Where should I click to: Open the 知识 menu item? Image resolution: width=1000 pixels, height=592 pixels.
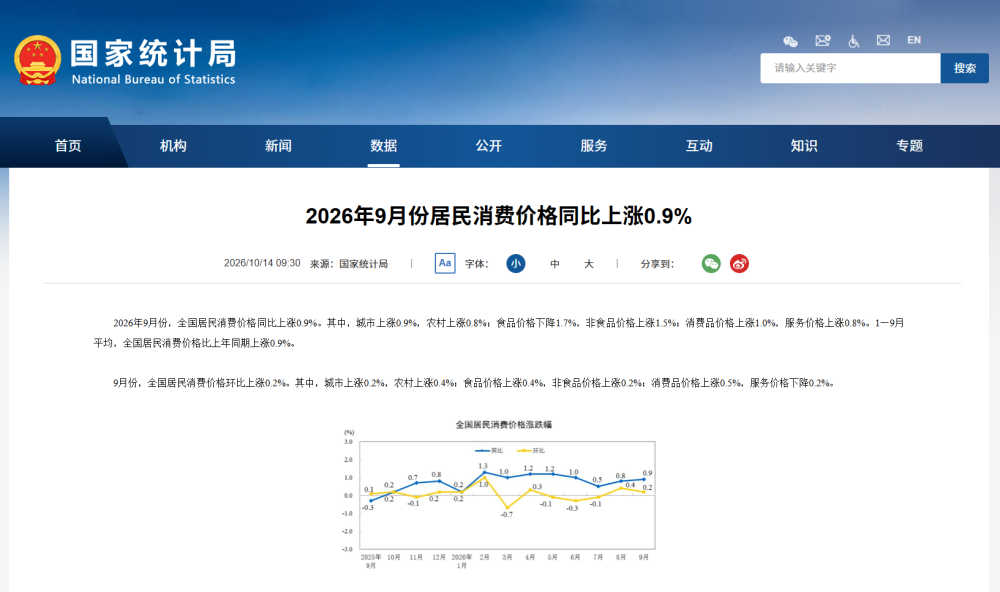tap(804, 146)
